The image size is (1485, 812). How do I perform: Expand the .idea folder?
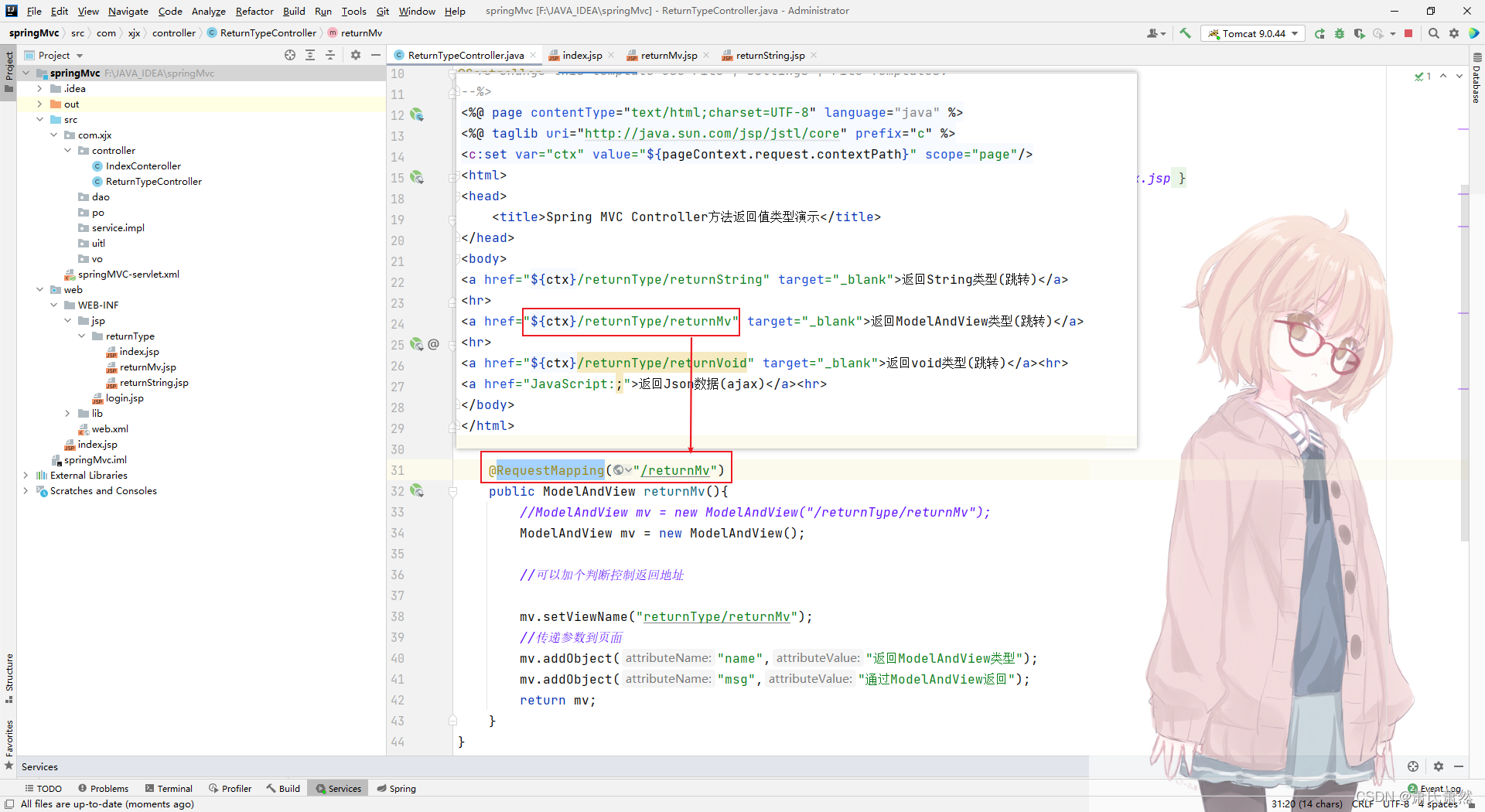click(x=39, y=88)
